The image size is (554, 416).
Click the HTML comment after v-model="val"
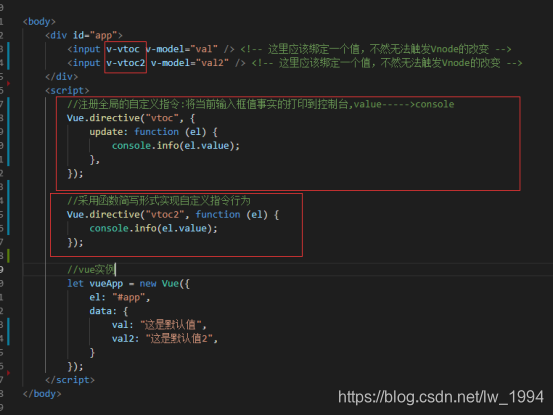(376, 49)
